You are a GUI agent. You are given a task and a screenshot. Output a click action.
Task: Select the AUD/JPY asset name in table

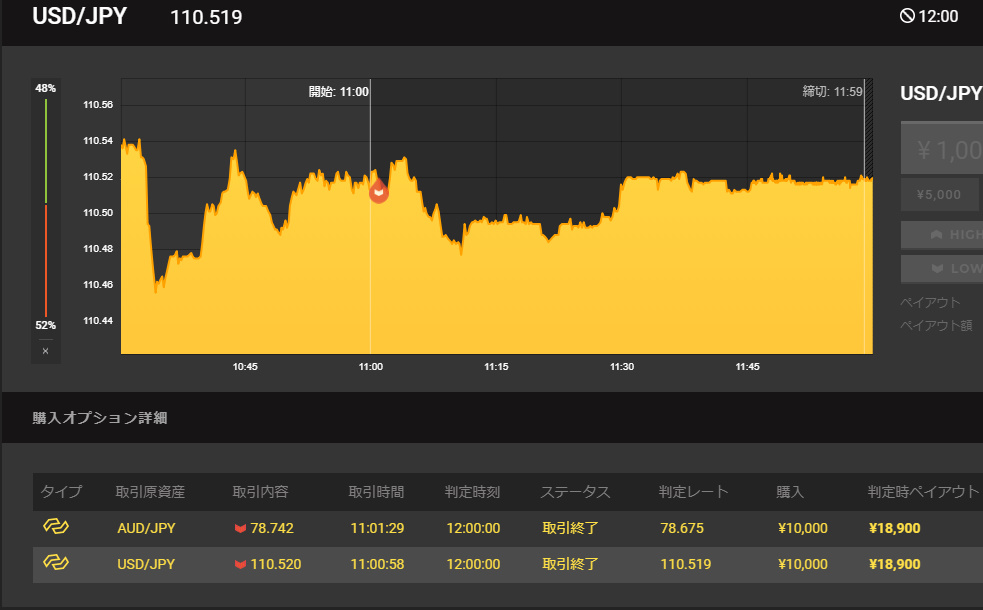coord(146,528)
